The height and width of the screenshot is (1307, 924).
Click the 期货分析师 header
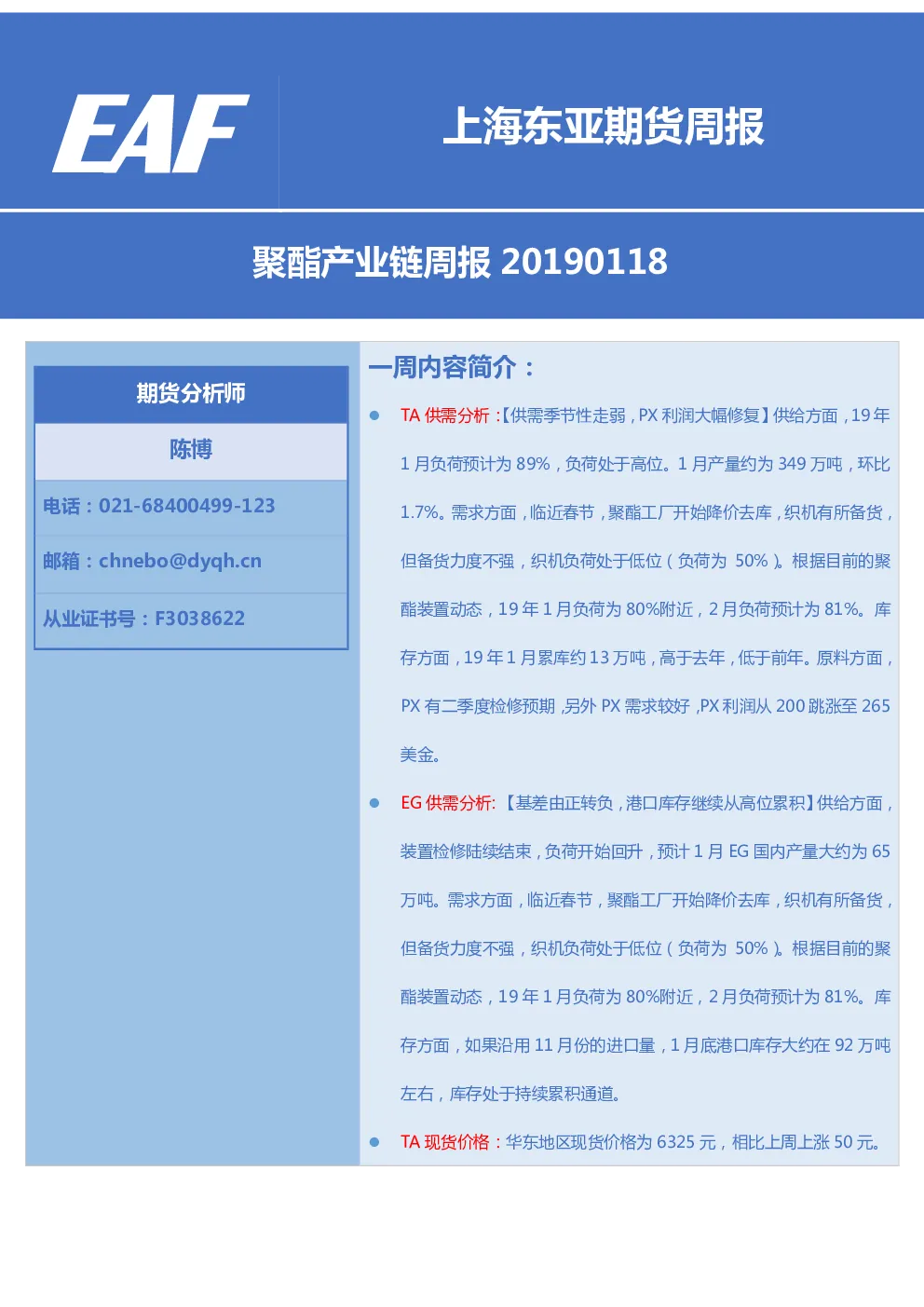191,394
